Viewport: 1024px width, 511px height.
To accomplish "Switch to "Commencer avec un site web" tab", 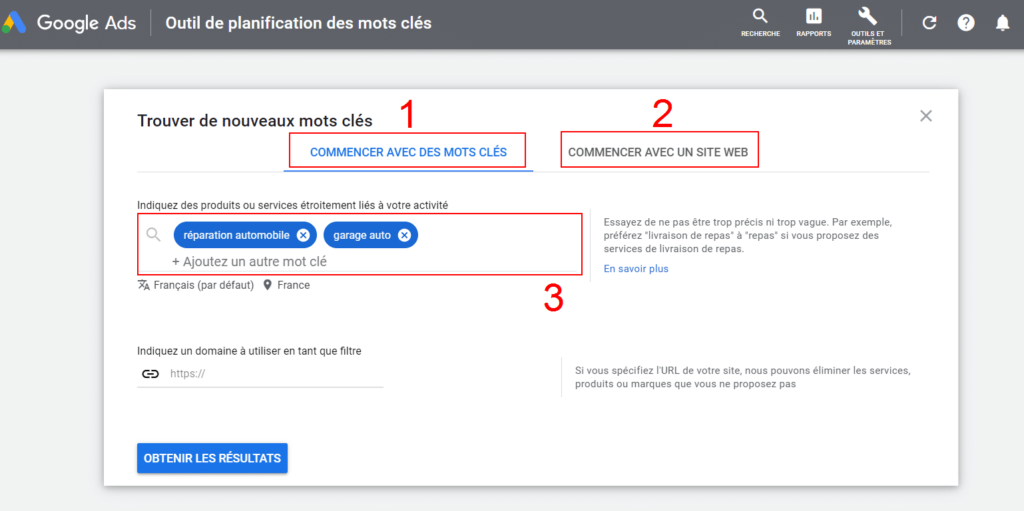I will coord(659,153).
